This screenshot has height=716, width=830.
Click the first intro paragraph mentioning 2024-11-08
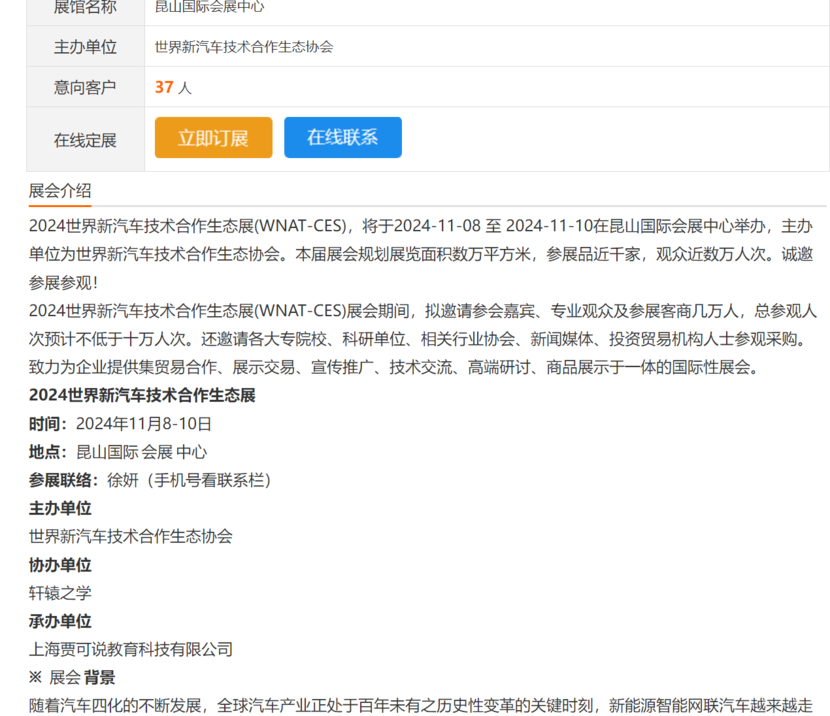[420, 254]
